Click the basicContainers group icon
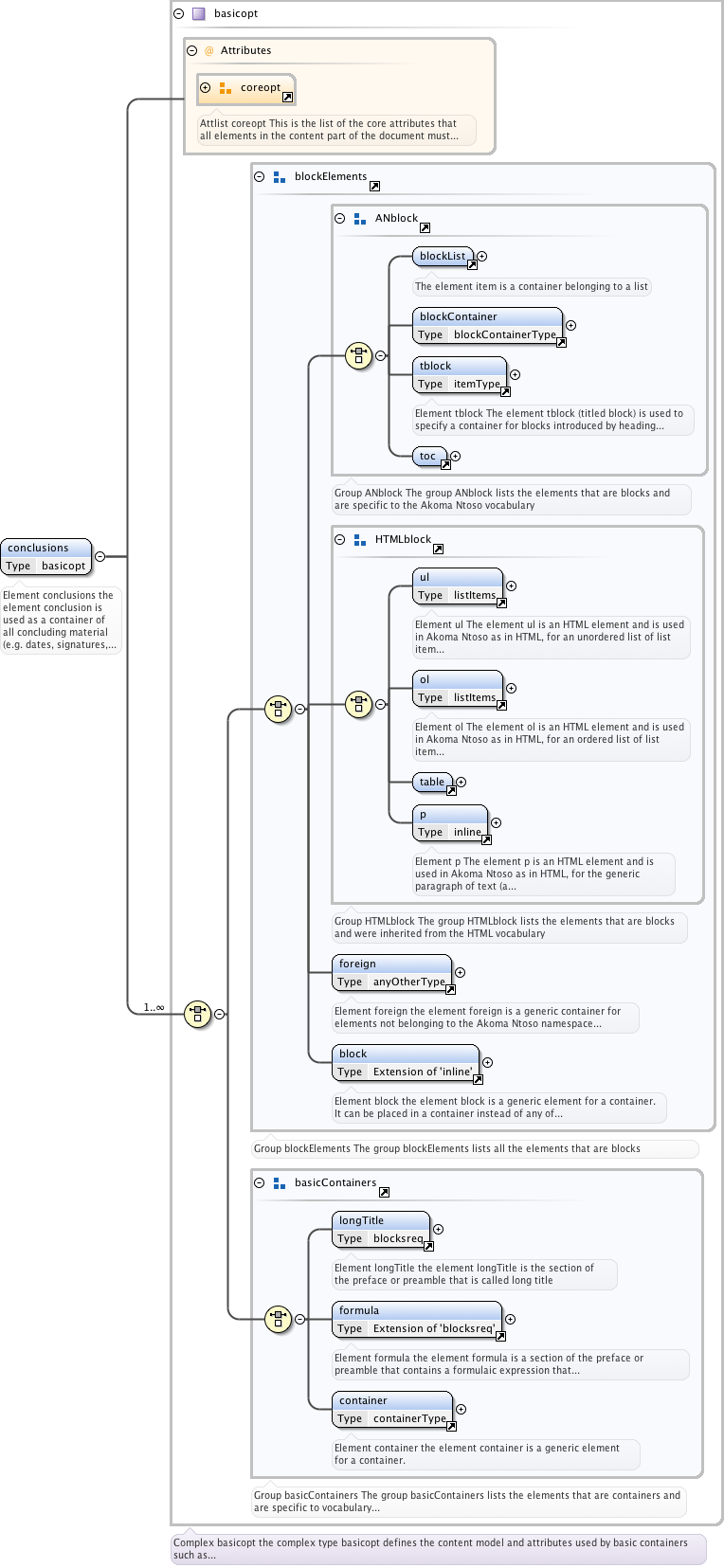 coord(280,1183)
